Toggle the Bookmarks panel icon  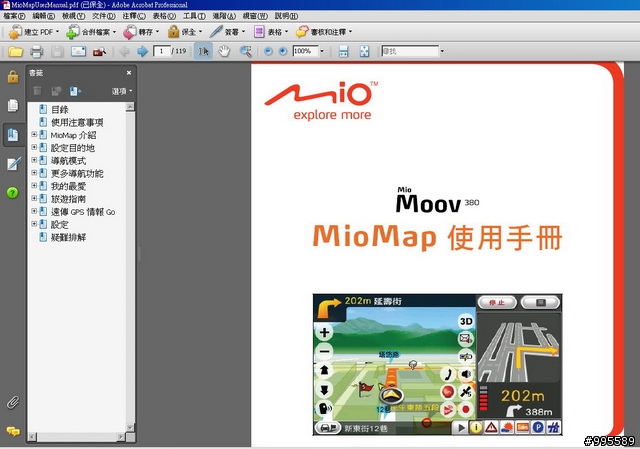[13, 135]
